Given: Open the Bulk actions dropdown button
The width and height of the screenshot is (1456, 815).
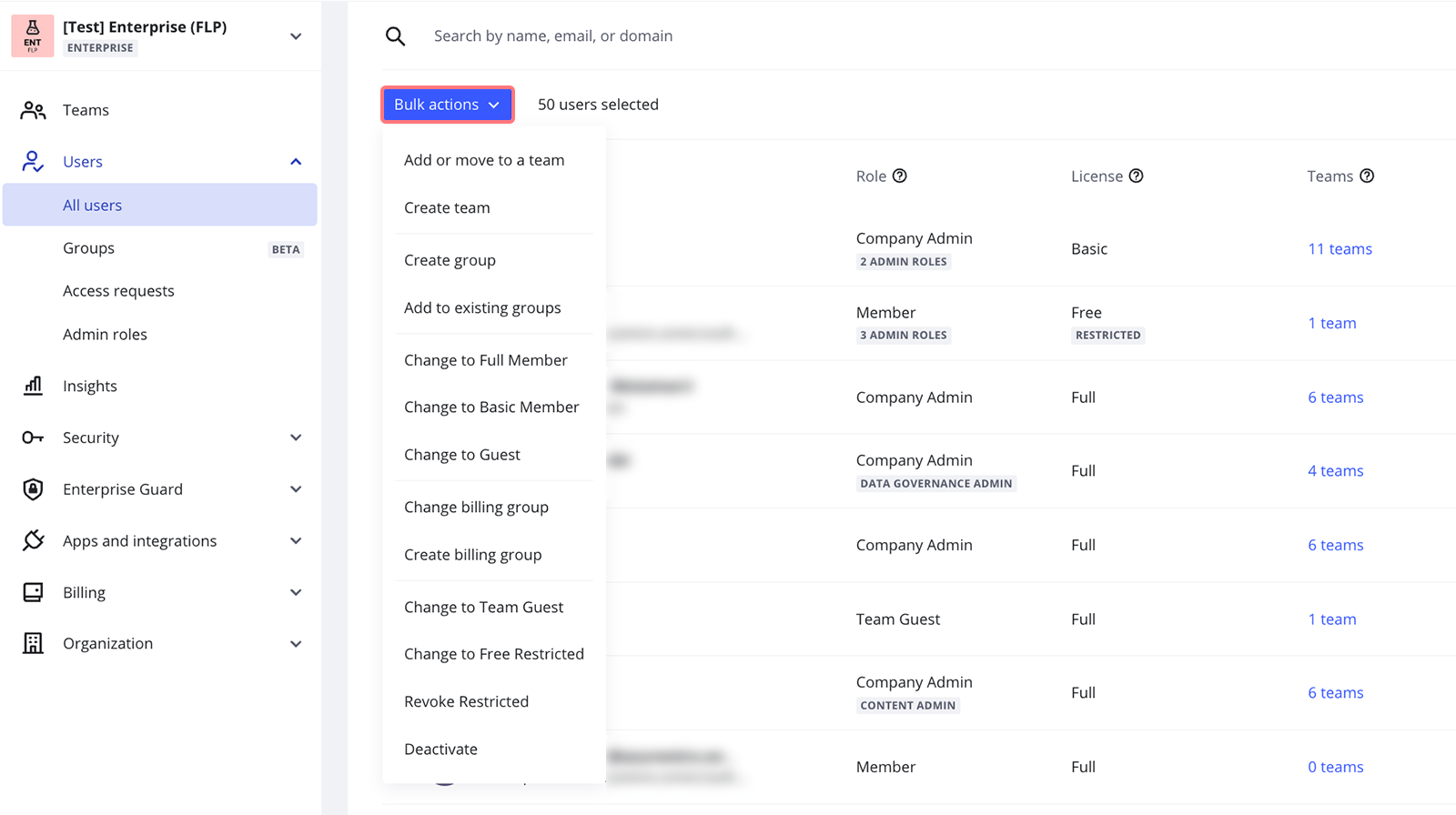Looking at the screenshot, I should click(x=447, y=105).
